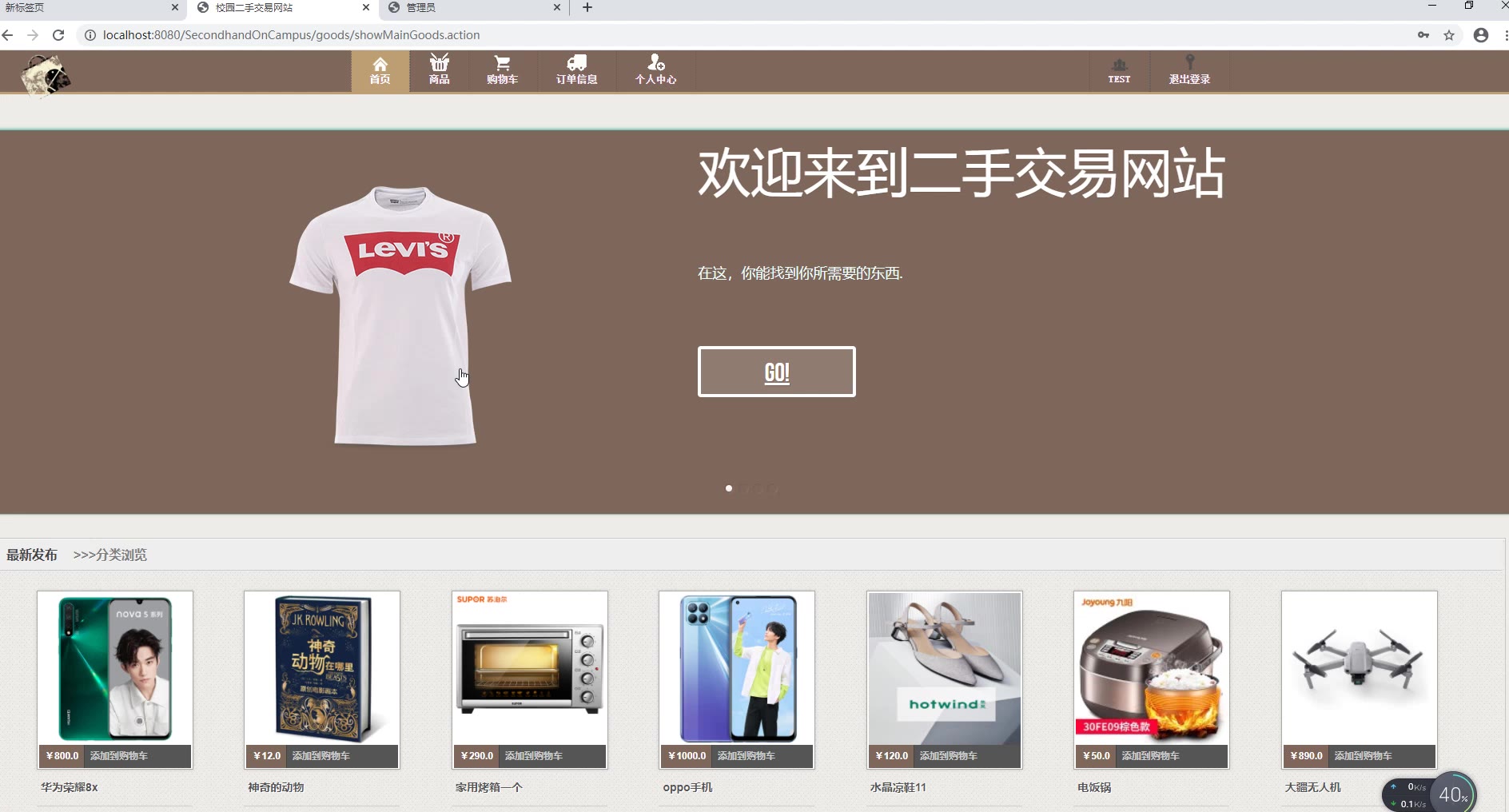Close the 校园二手交易网站 tab
The height and width of the screenshot is (812, 1509).
(x=366, y=7)
